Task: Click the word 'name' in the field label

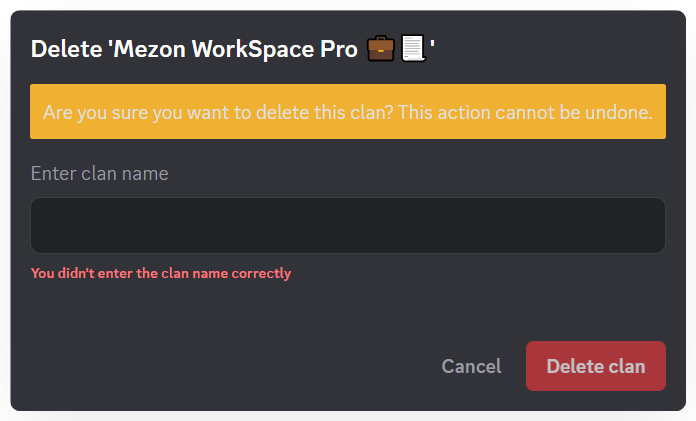Action: click(145, 173)
